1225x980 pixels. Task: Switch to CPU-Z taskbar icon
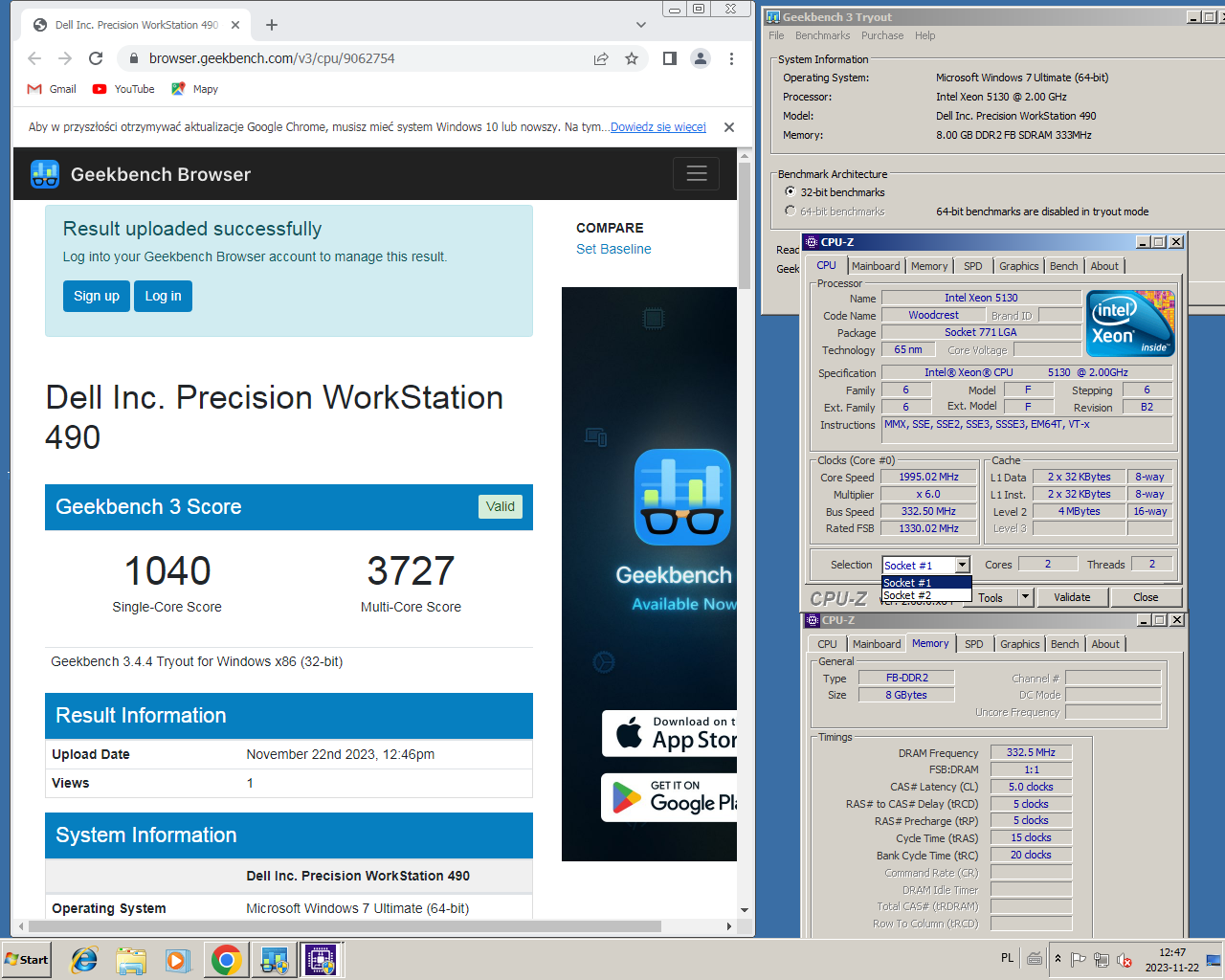tap(321, 960)
